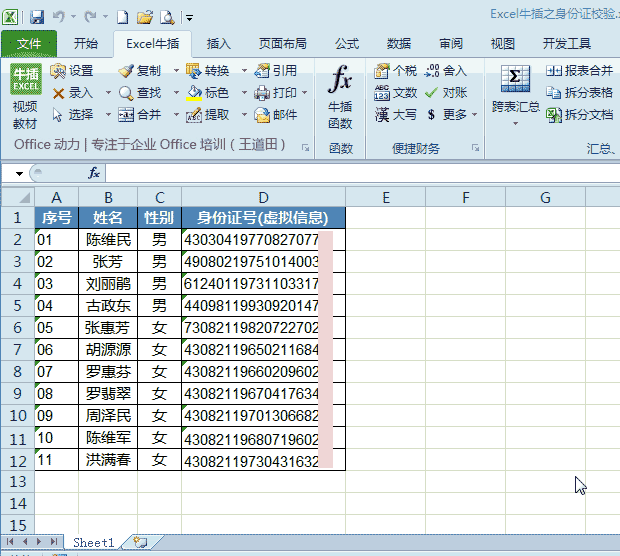Click the 邮件 mail tool
The width and height of the screenshot is (620, 556).
pos(276,115)
